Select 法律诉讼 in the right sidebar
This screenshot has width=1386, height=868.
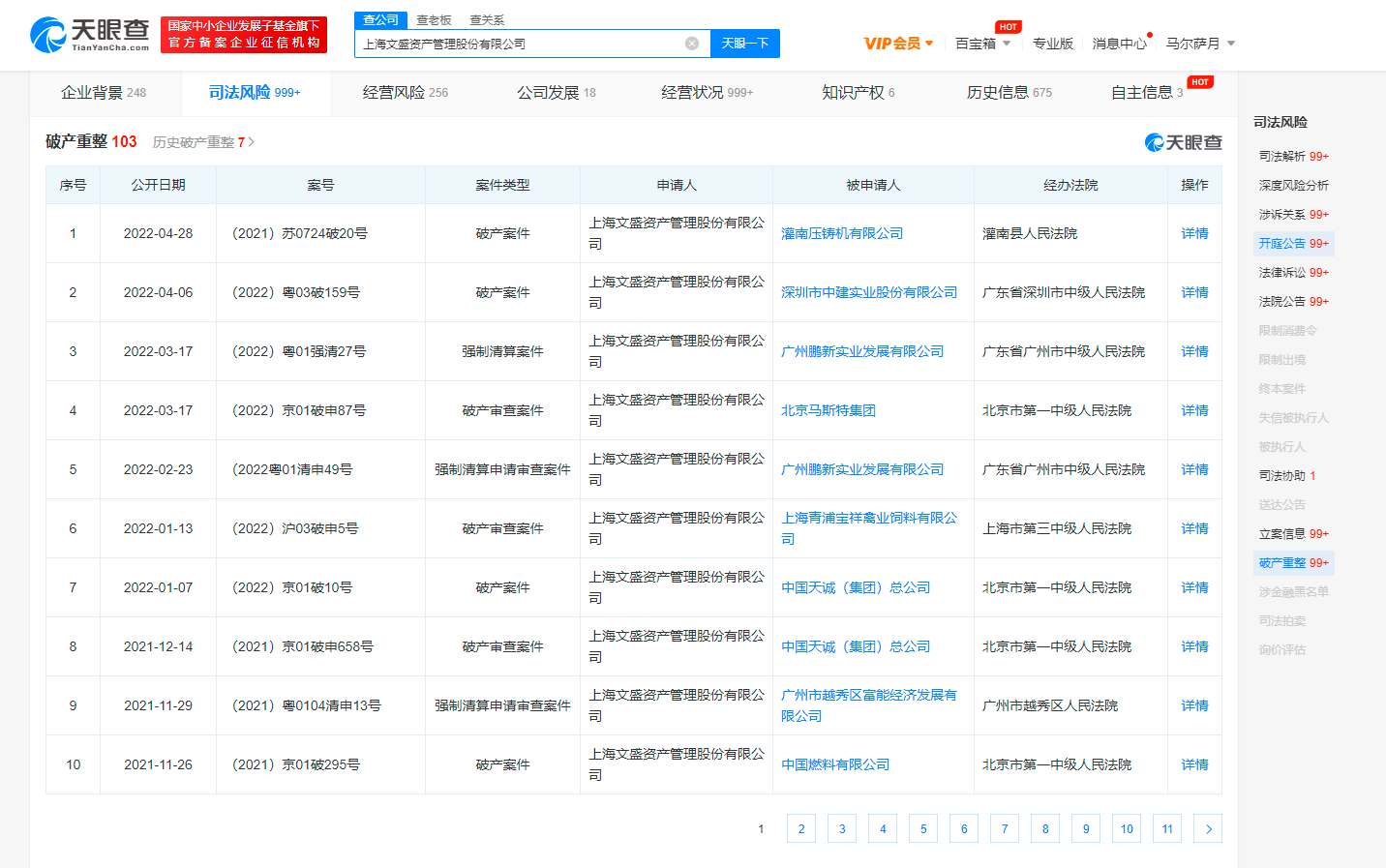[1294, 272]
